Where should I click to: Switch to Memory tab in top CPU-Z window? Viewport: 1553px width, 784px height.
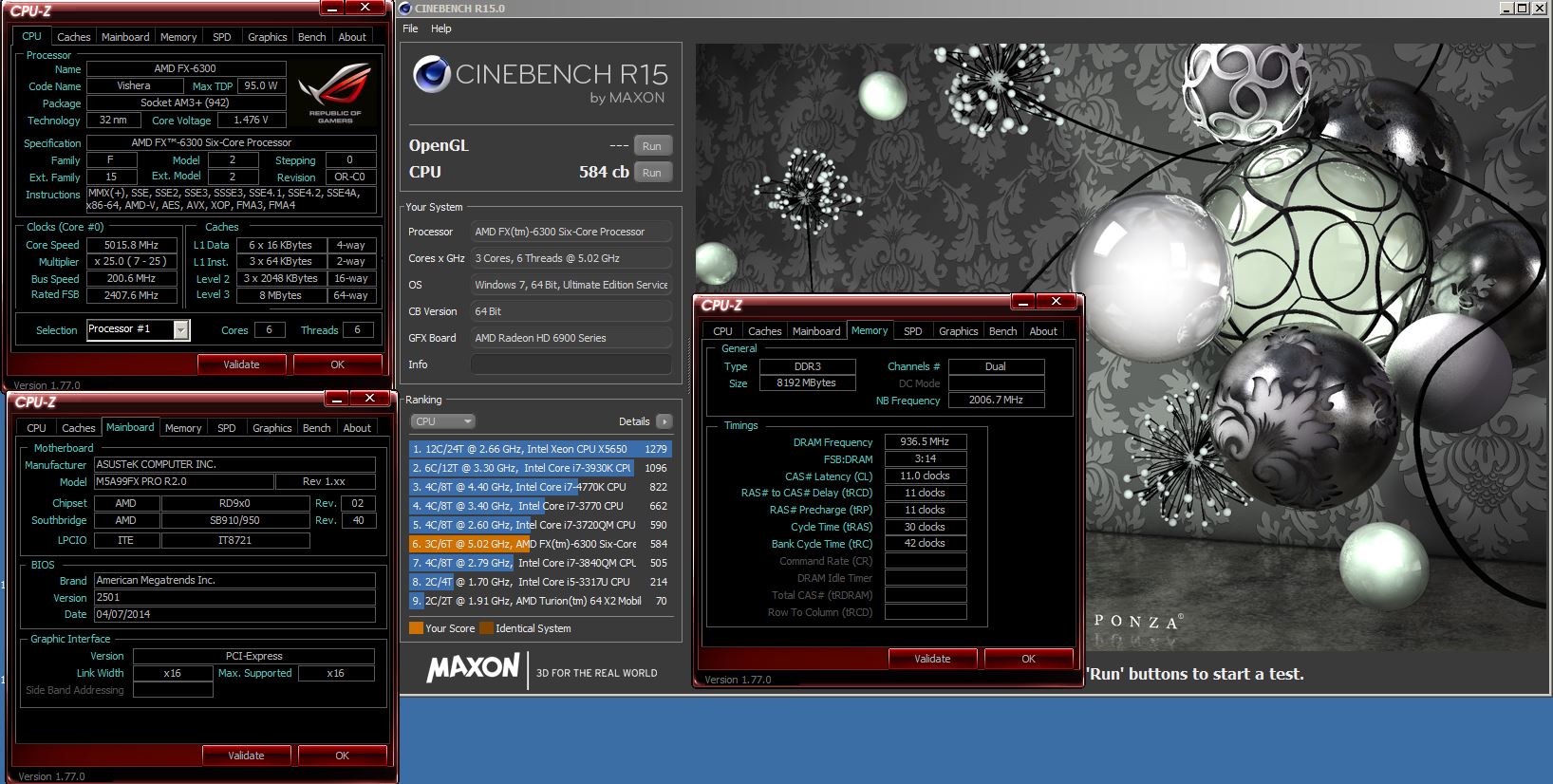pyautogui.click(x=178, y=37)
